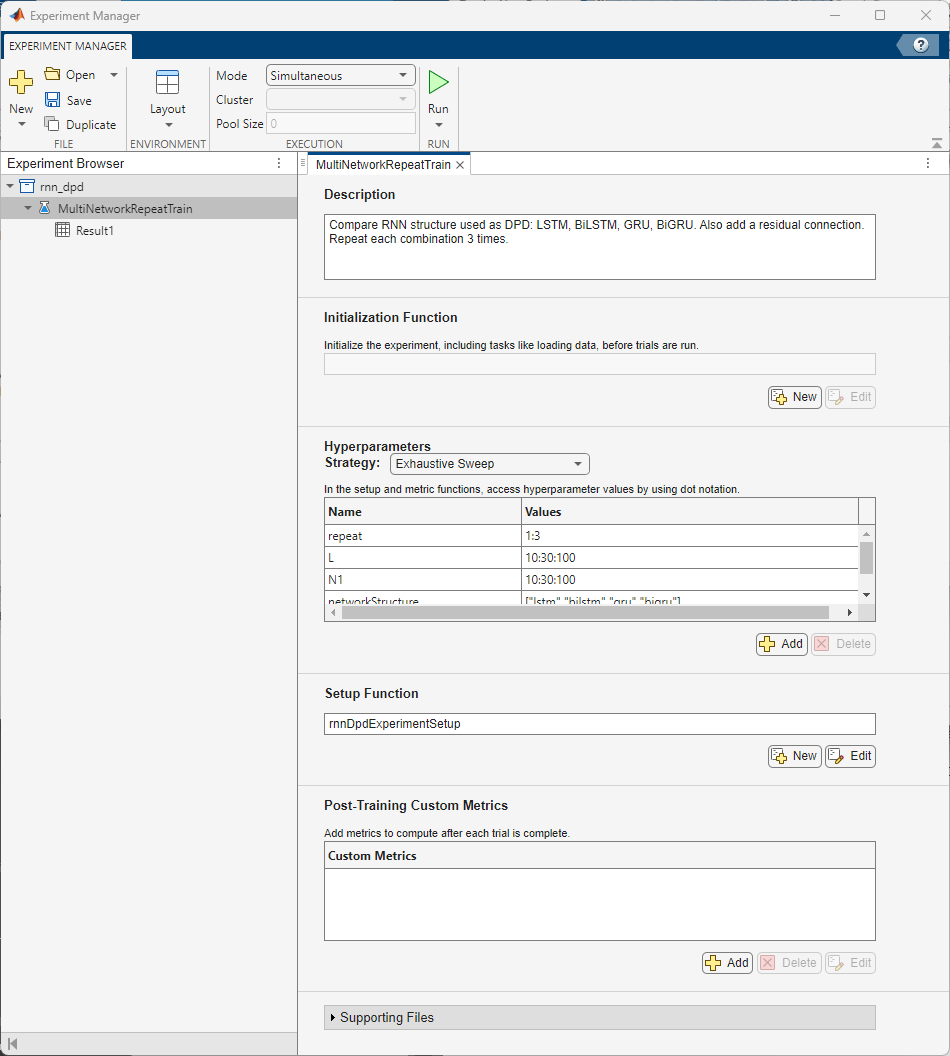Add a new hyperparameter row
Image resolution: width=950 pixels, height=1056 pixels.
coord(781,644)
